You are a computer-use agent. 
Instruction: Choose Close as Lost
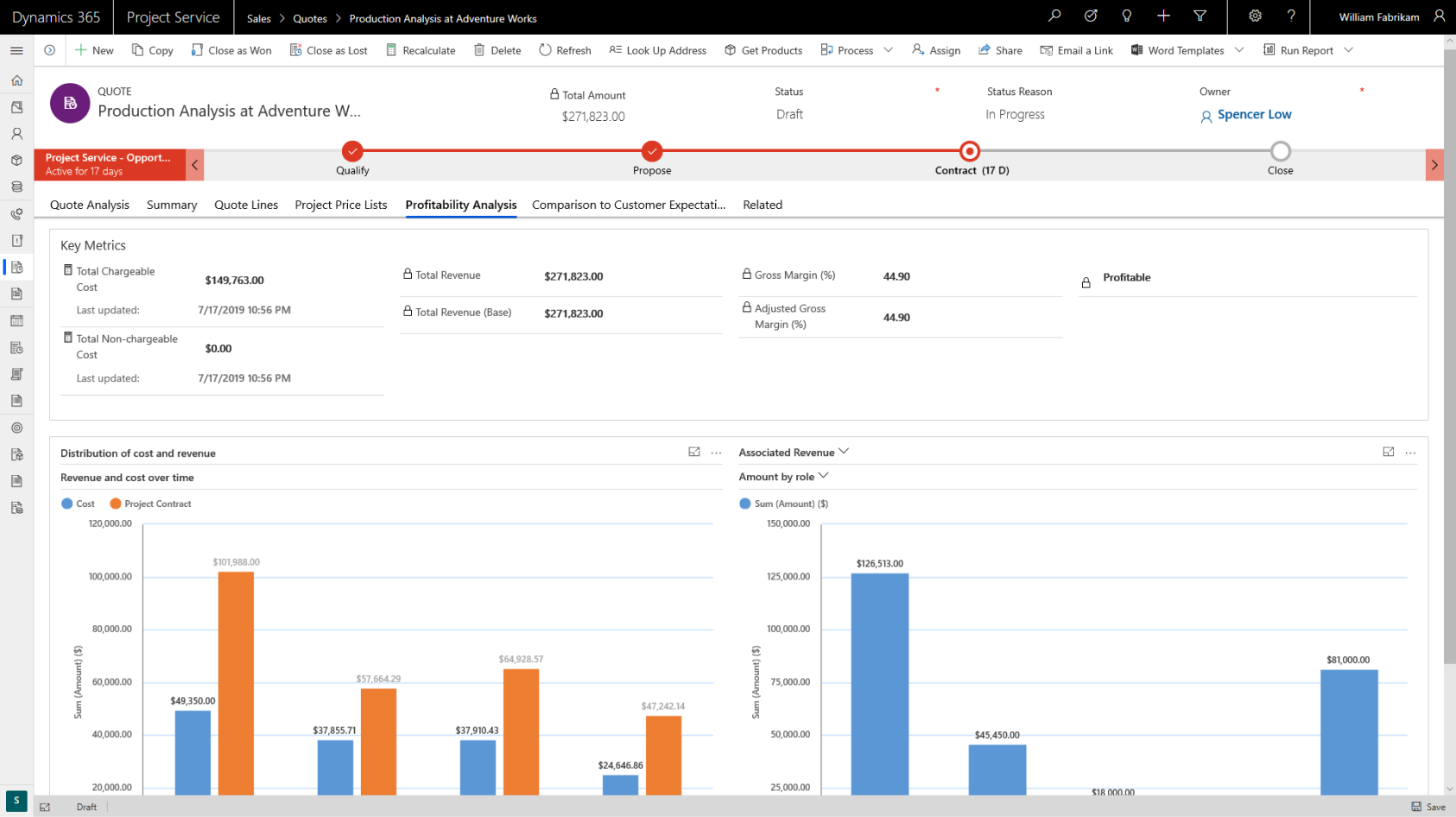click(329, 50)
